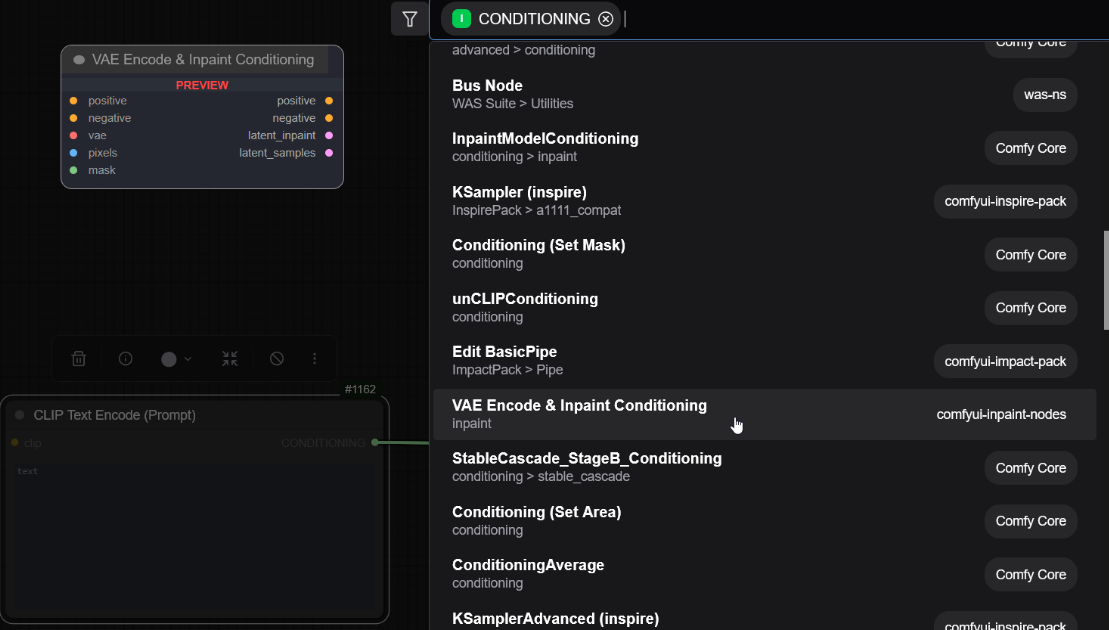Open the node color picker circle
This screenshot has width=1109, height=630.
168,359
